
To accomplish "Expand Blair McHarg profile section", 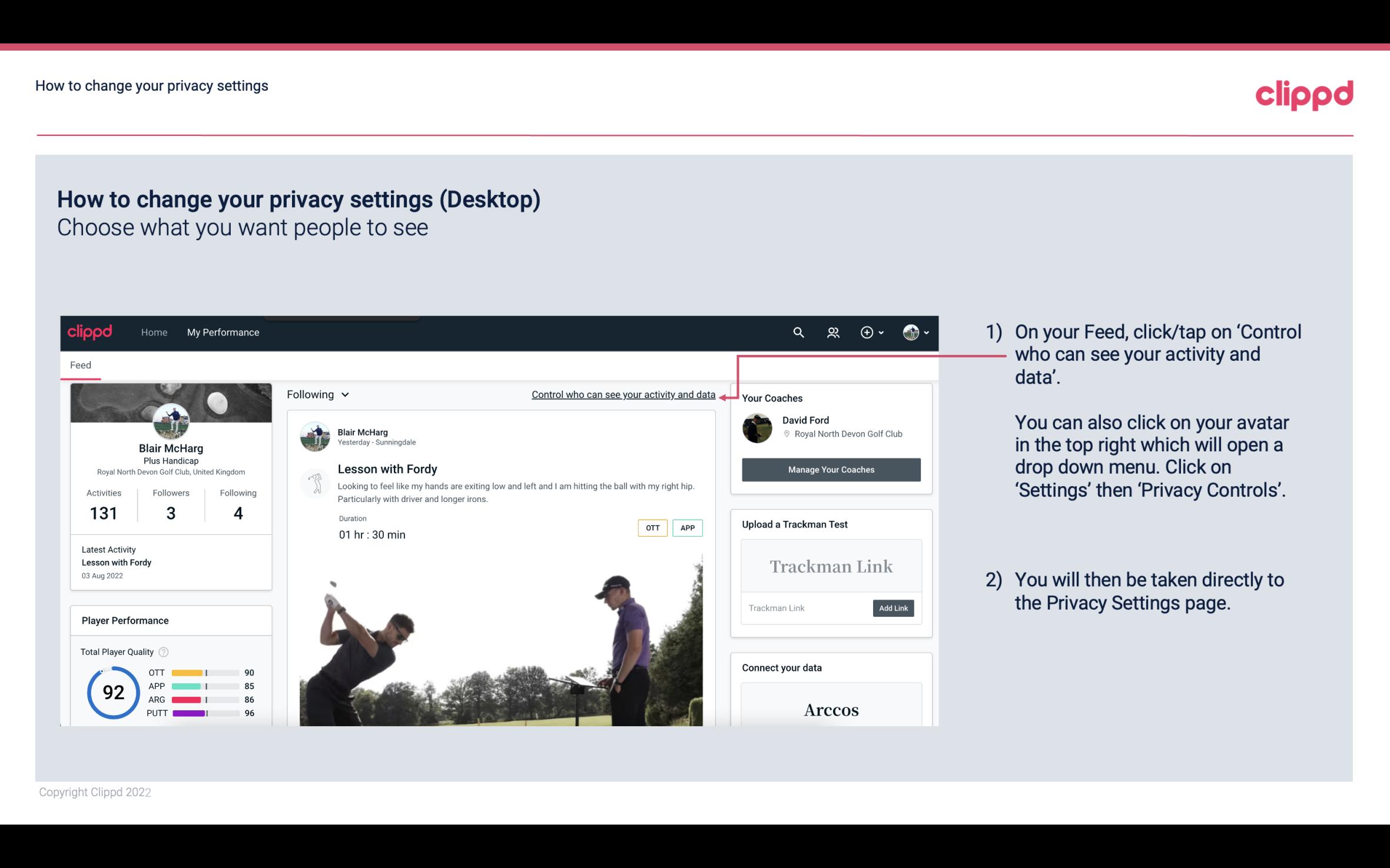I will [x=171, y=447].
